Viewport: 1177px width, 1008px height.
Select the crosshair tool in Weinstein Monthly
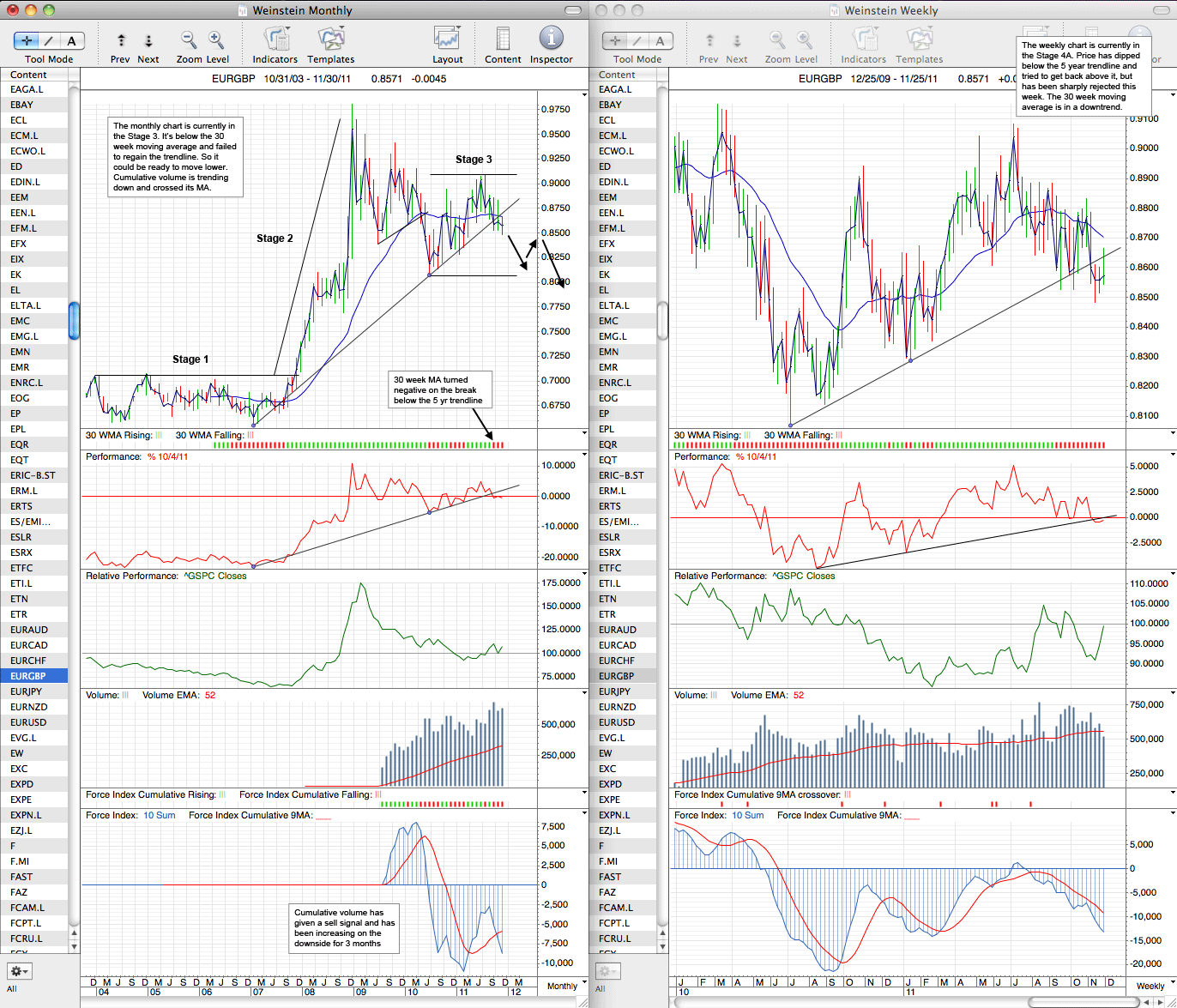pyautogui.click(x=27, y=40)
